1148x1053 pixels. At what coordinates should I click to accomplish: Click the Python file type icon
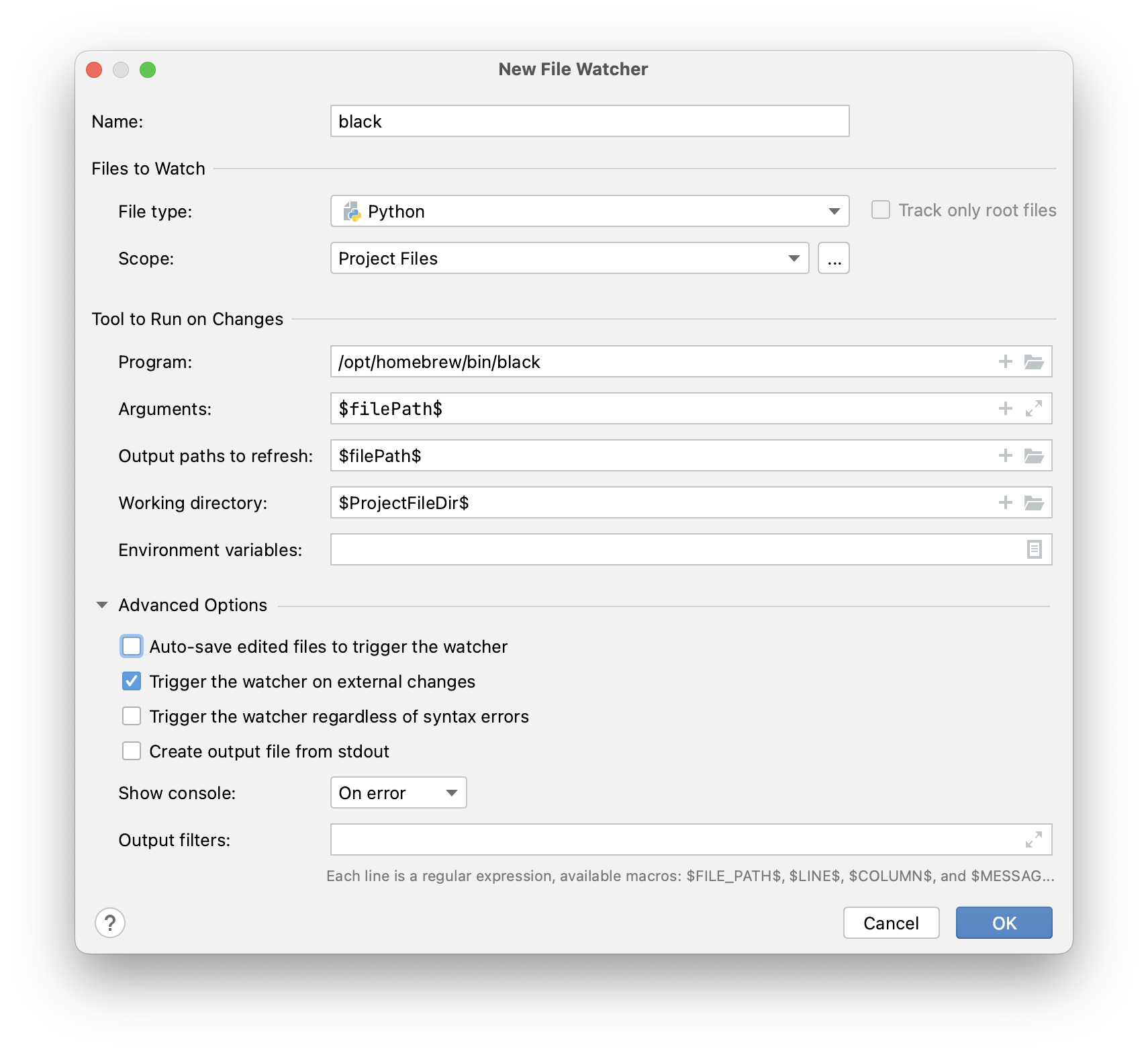pyautogui.click(x=352, y=212)
